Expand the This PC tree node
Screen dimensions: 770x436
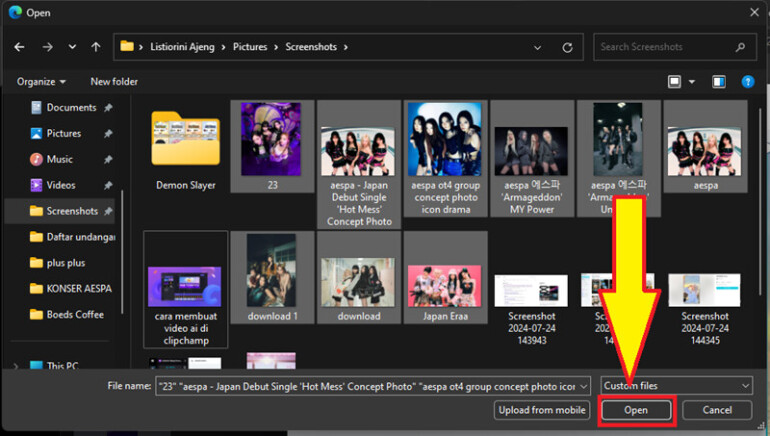click(15, 366)
